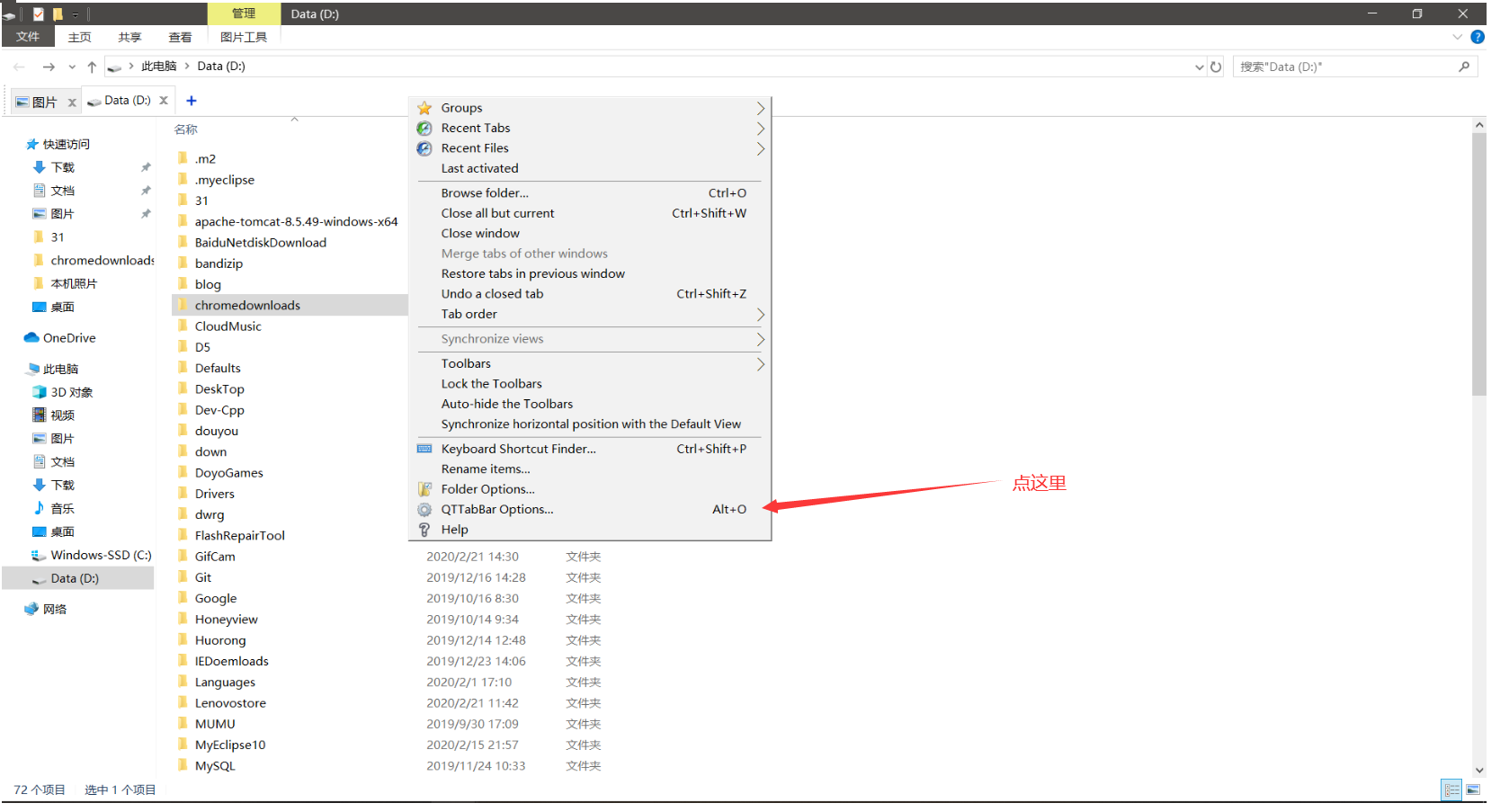Screen dimensions: 1491x812
Task: Click the search magnifier icon
Action: click(1464, 67)
